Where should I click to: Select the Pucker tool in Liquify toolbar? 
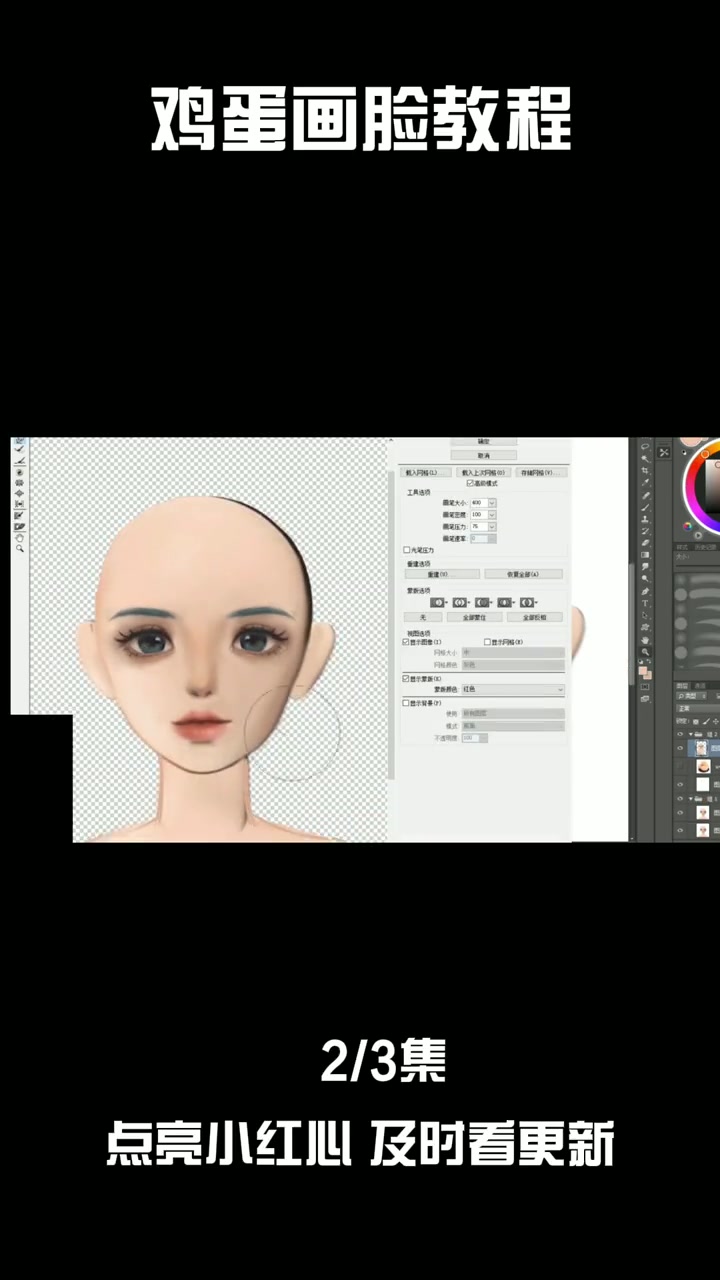[19, 483]
